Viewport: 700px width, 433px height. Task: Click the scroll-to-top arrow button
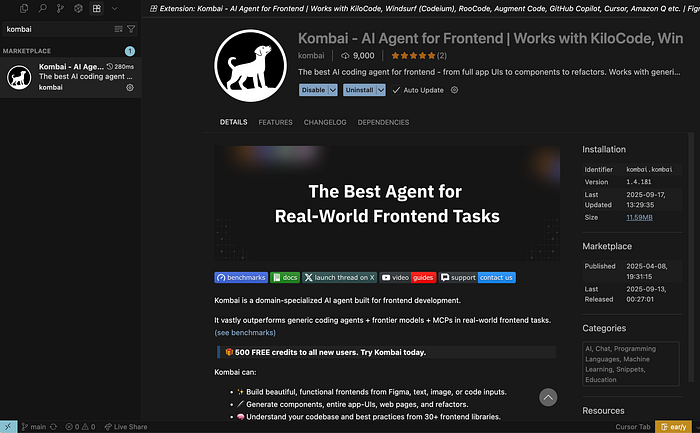(x=548, y=397)
